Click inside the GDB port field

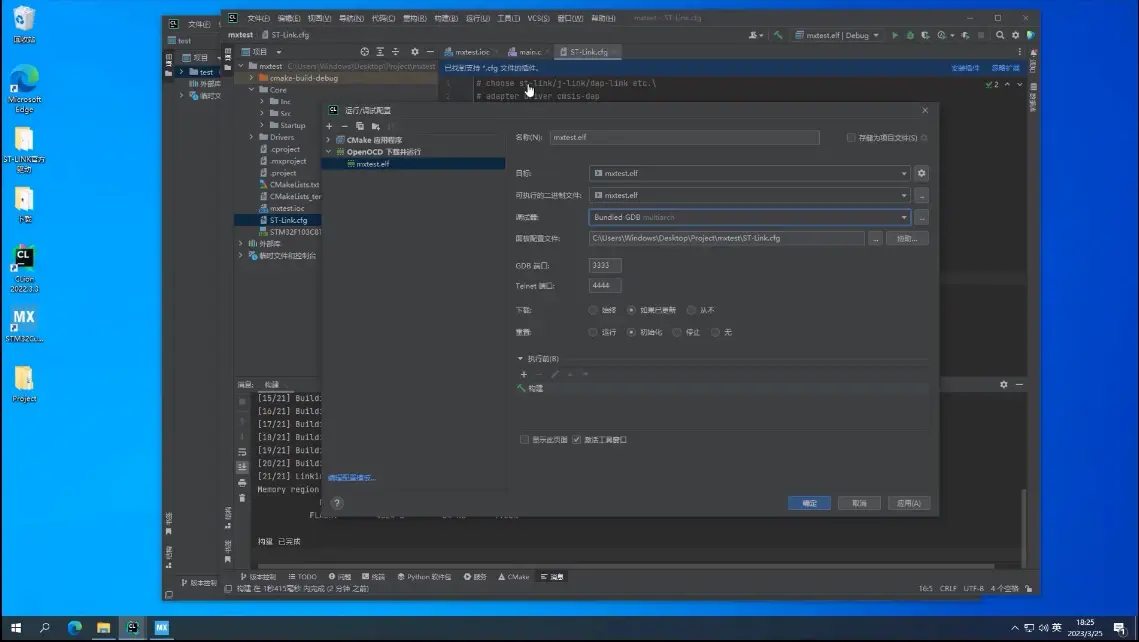(605, 266)
